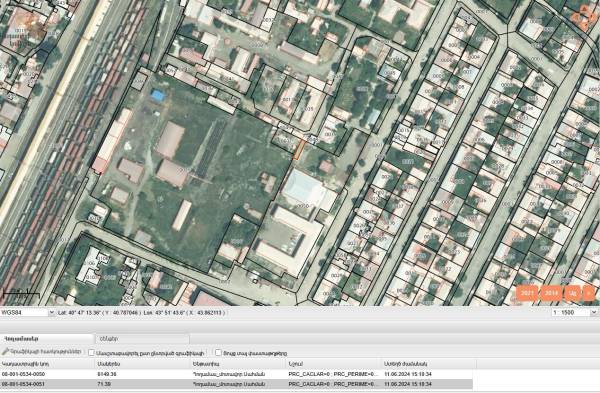Viewport: 600px width, 393px height.
Task: Select table row 08-001-0534-0051
Action: click(236, 384)
